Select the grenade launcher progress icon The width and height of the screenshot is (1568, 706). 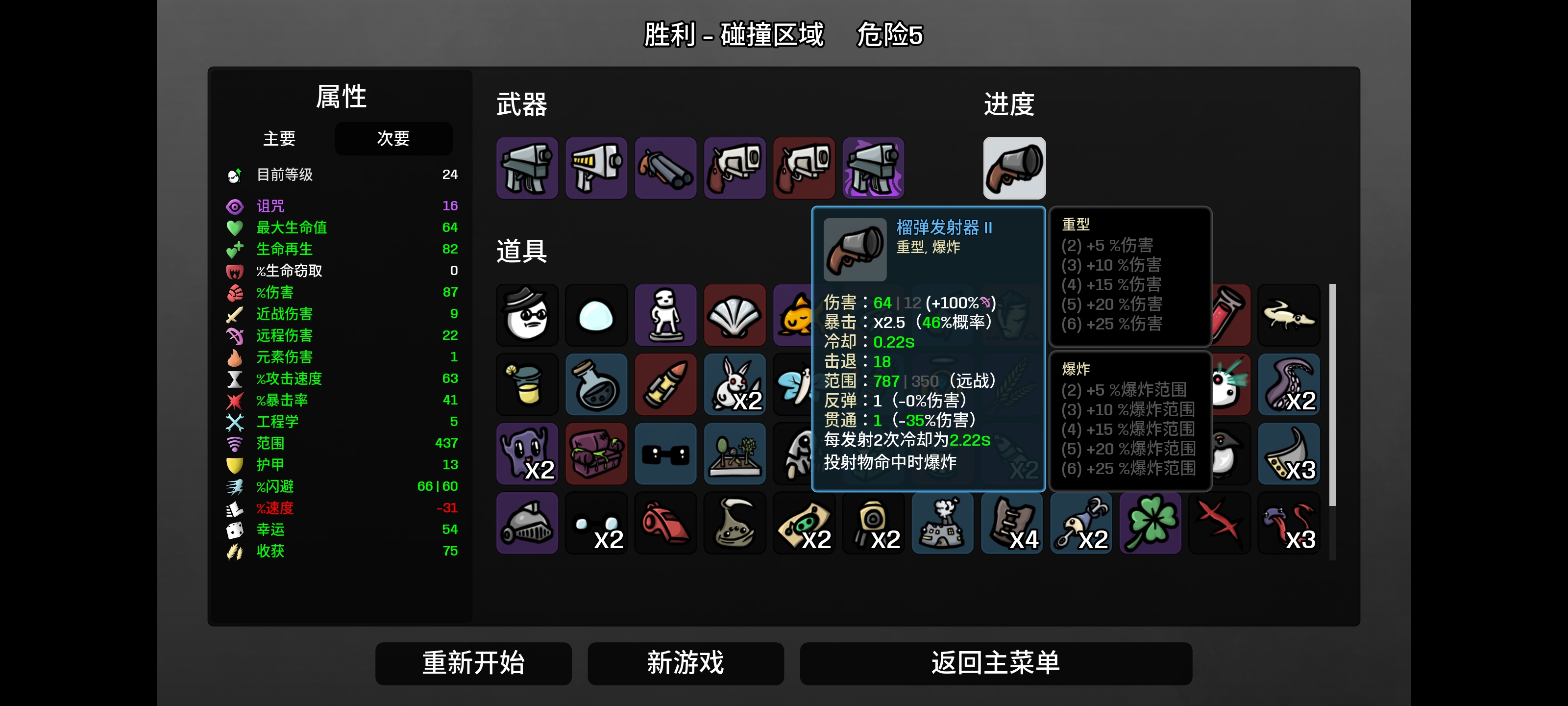pos(1014,168)
